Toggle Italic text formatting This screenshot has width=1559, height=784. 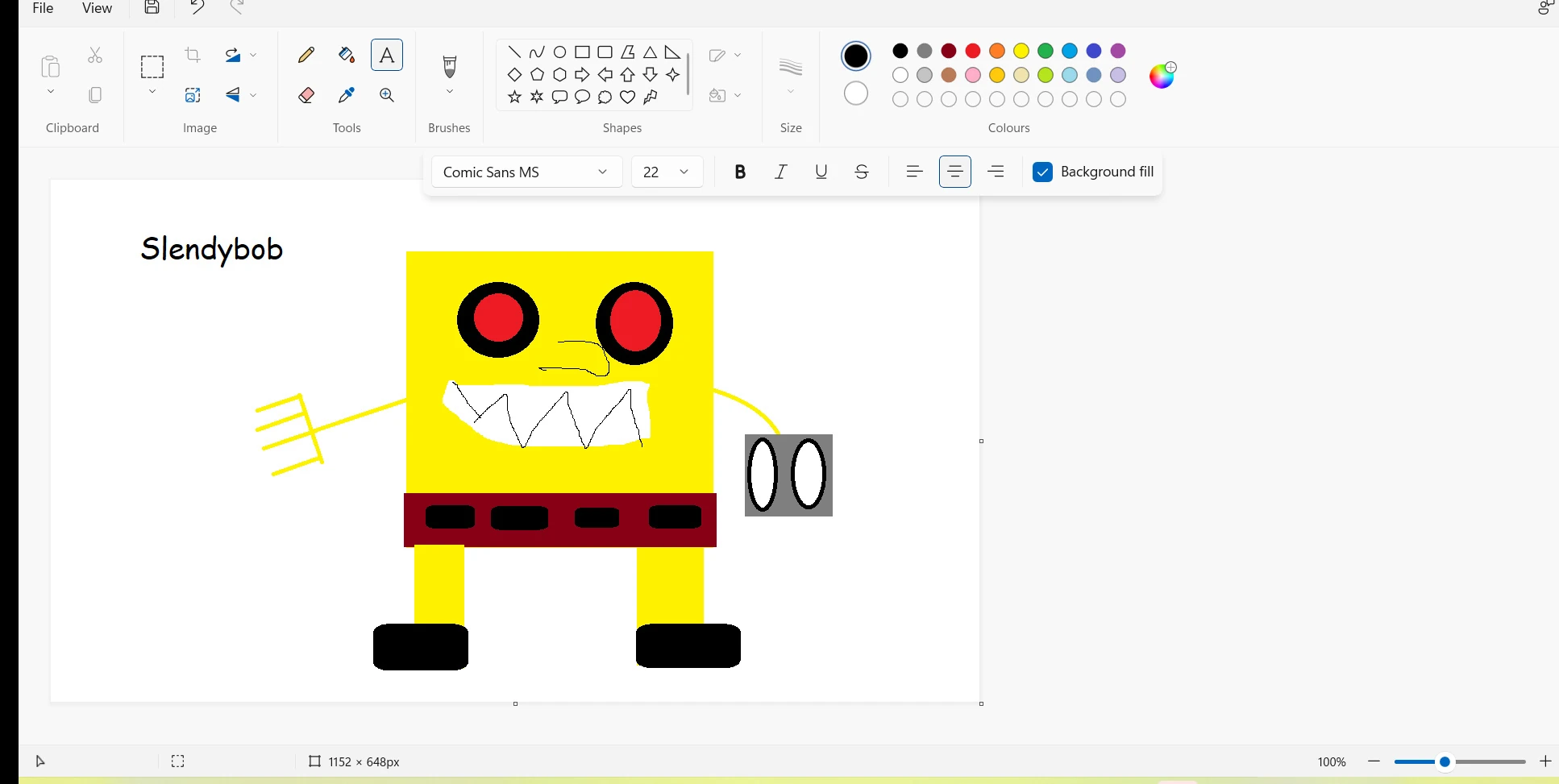point(780,172)
